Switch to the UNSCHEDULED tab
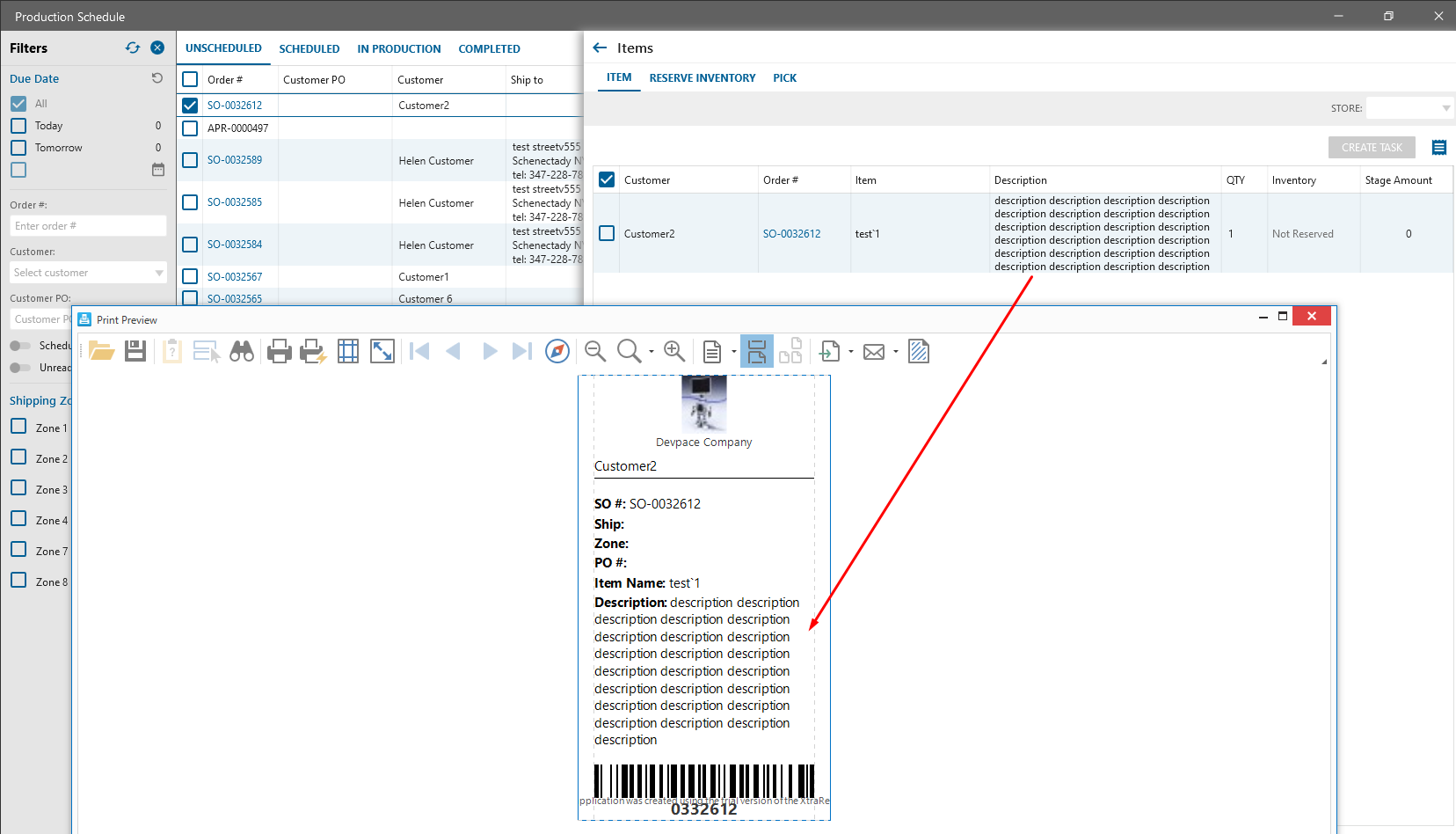Screen dimensions: 1456x834 pos(223,48)
